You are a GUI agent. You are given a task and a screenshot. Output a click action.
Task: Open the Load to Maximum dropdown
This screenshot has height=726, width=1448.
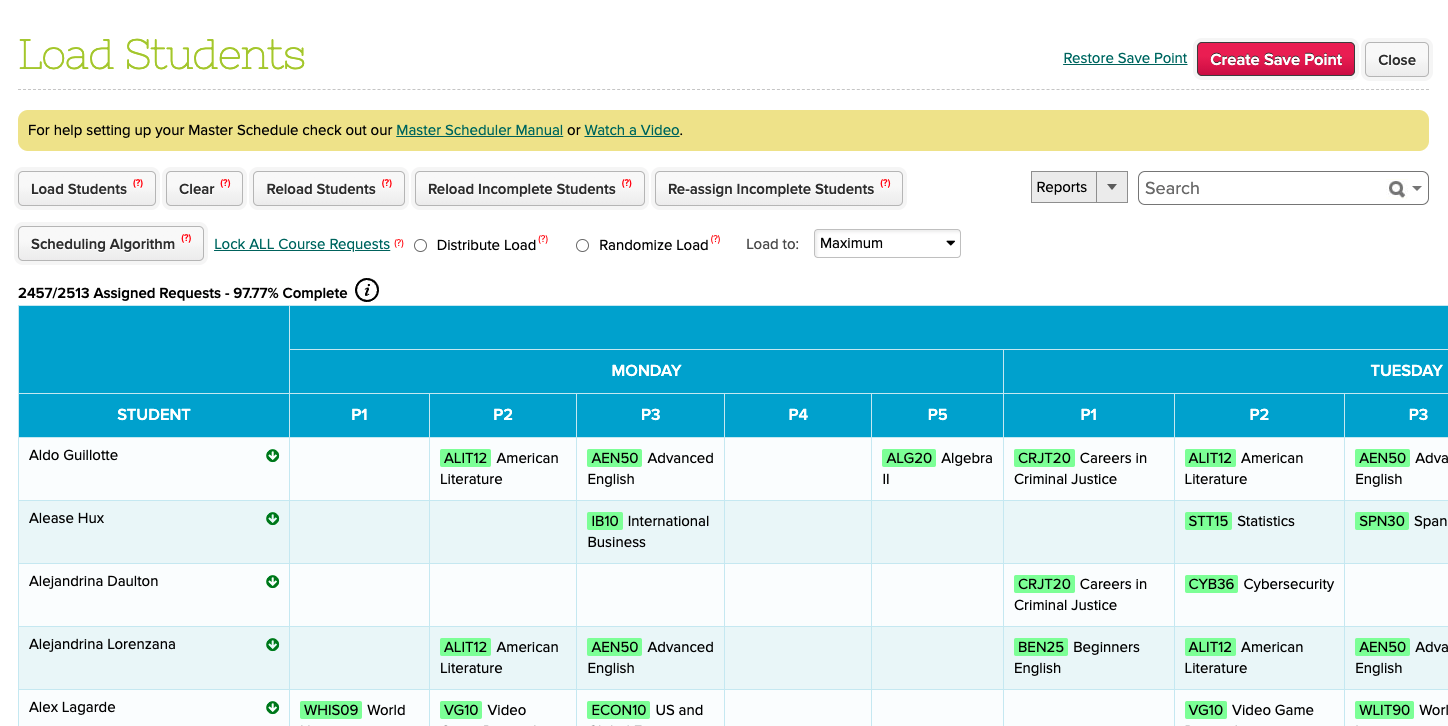click(x=887, y=243)
